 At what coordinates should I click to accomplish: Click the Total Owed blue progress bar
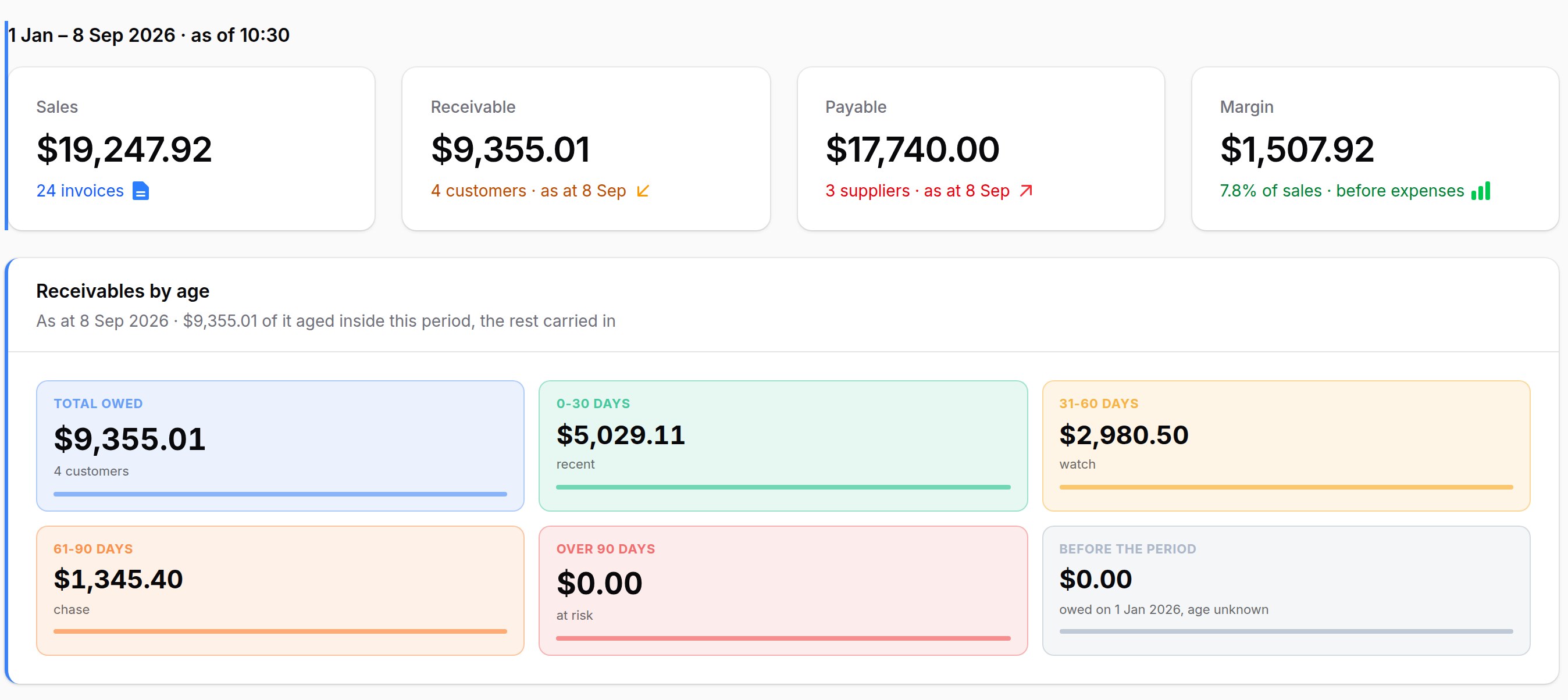coord(280,494)
